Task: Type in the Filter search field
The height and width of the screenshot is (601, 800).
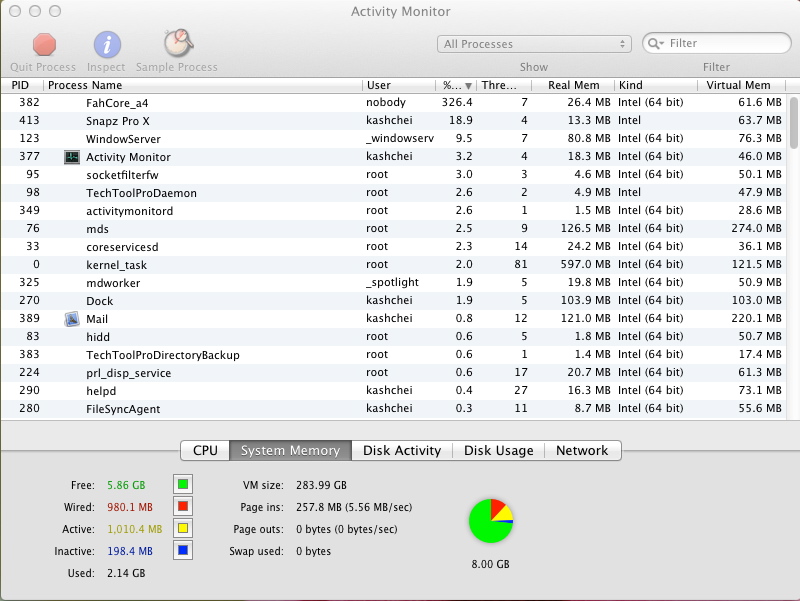Action: click(x=717, y=43)
